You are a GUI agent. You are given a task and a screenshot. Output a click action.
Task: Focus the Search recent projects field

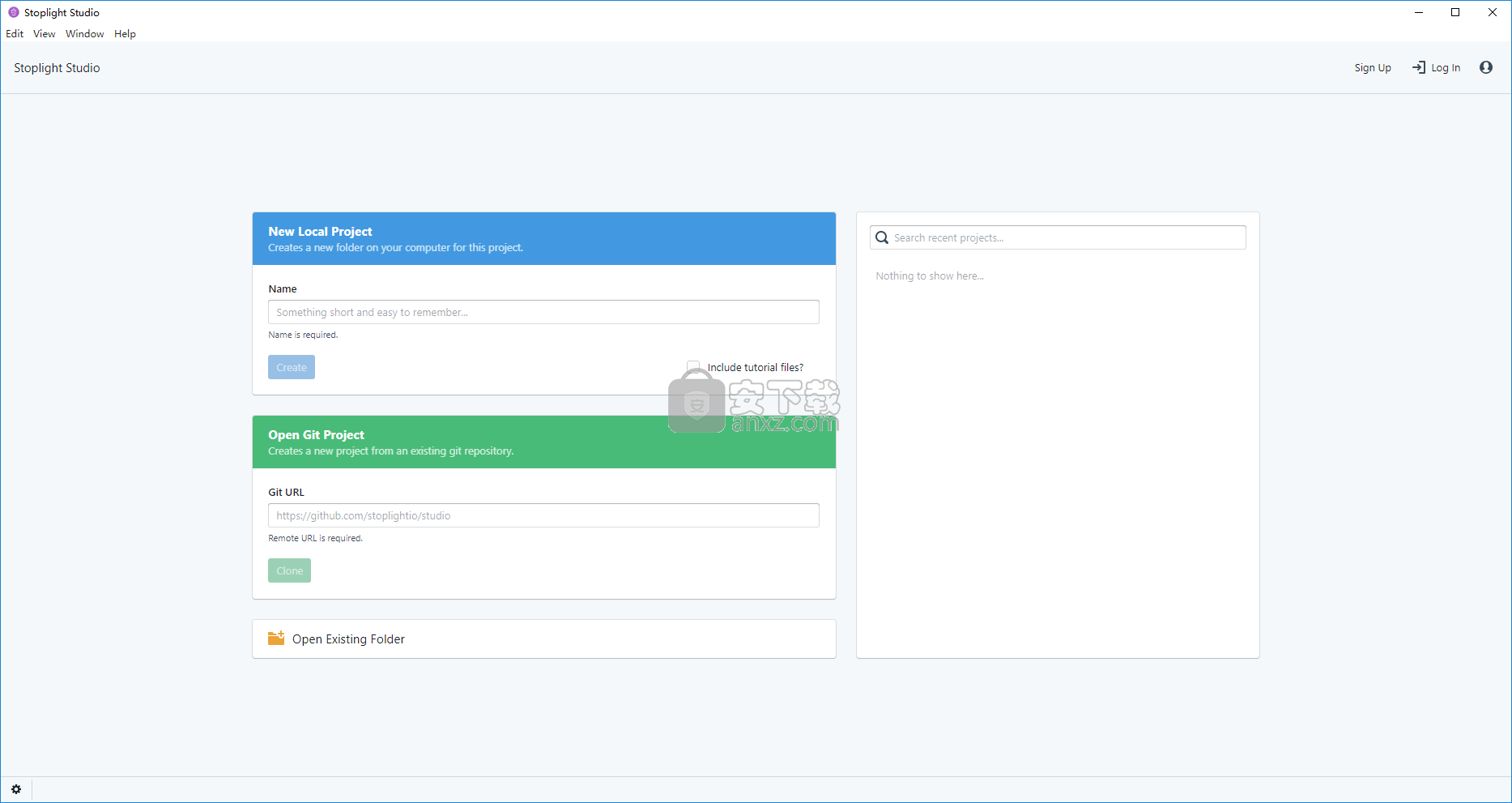click(x=1058, y=237)
